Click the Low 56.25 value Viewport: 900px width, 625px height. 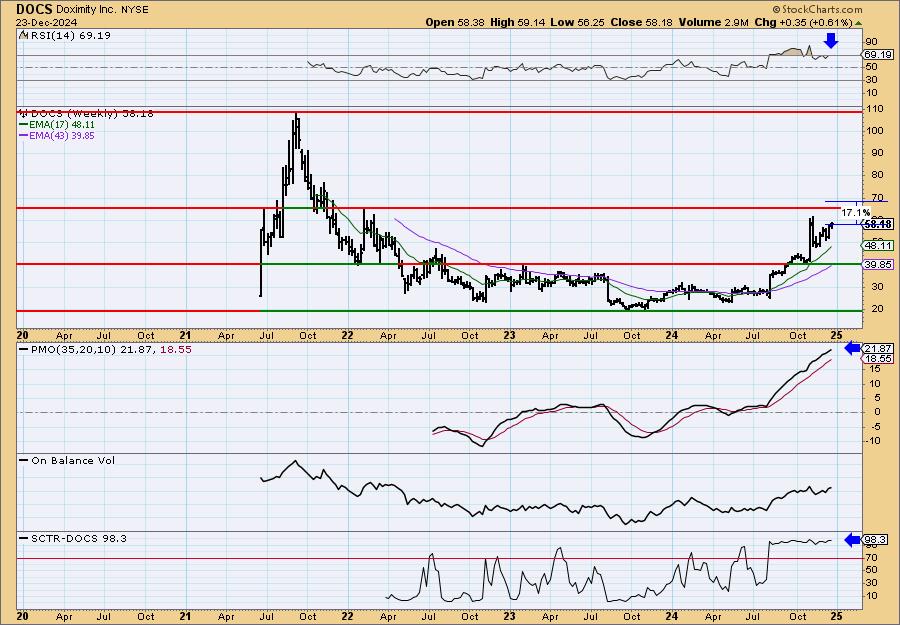point(576,22)
